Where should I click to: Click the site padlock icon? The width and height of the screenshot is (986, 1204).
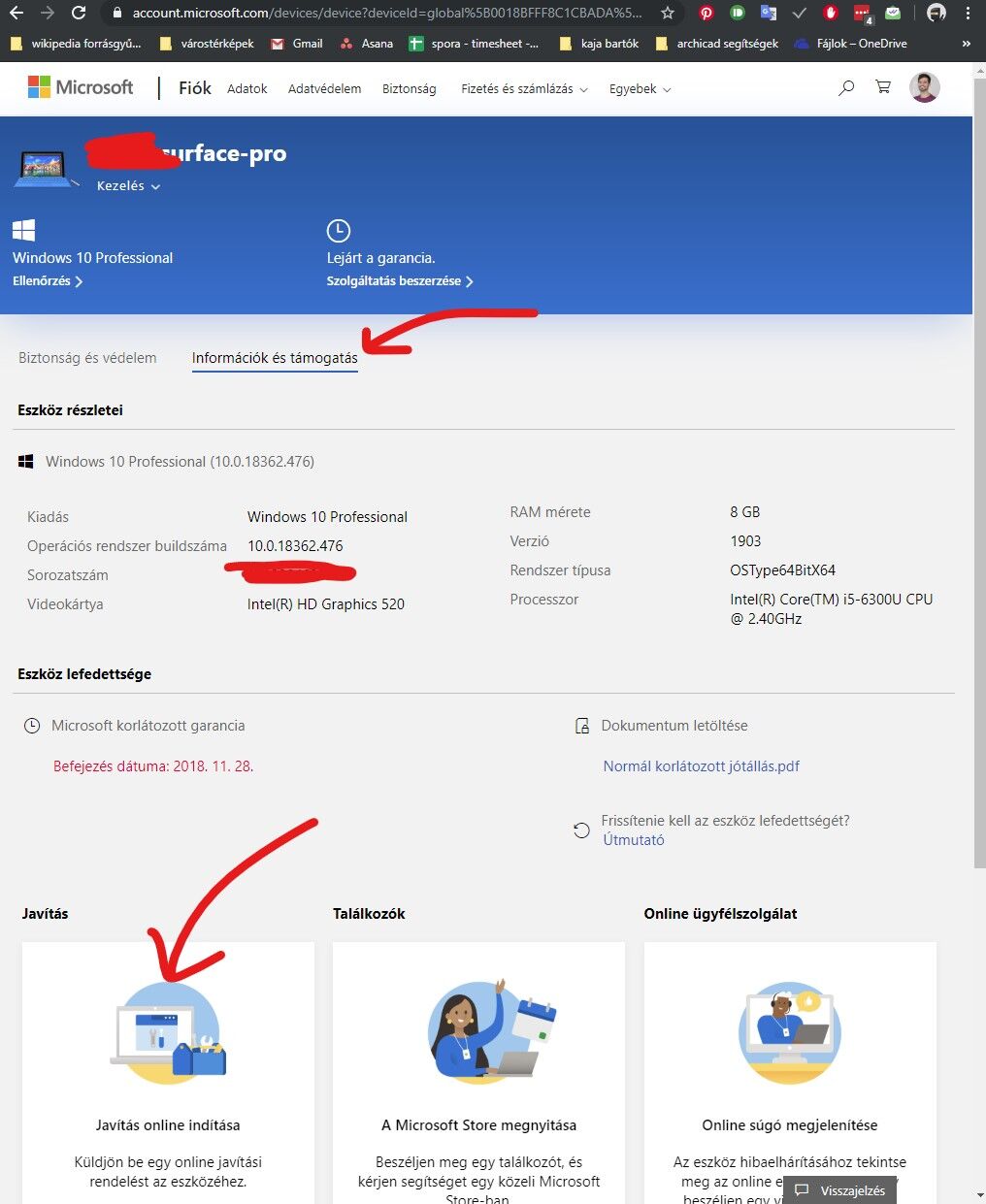tap(117, 14)
